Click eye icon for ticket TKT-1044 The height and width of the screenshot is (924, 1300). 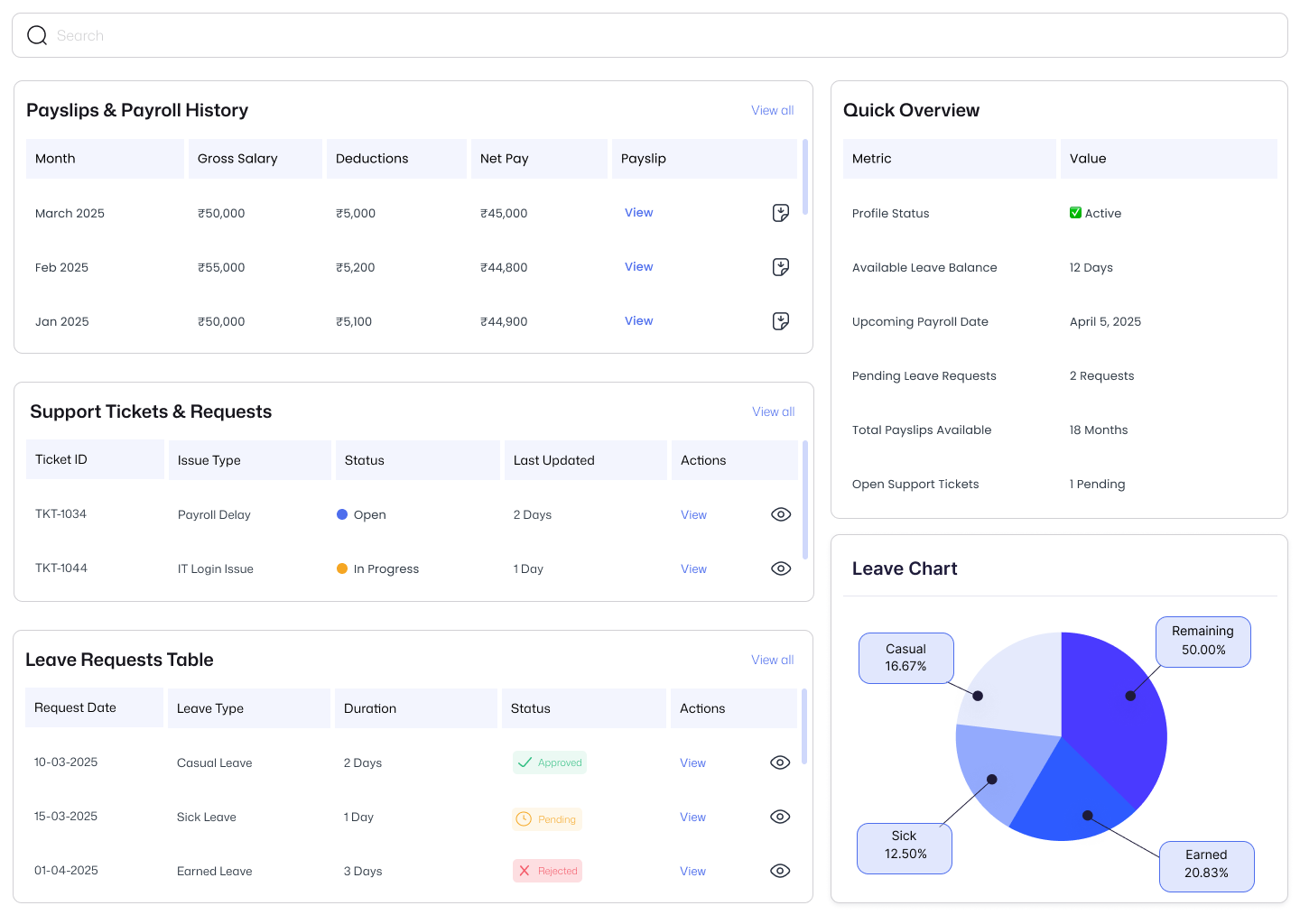click(781, 568)
